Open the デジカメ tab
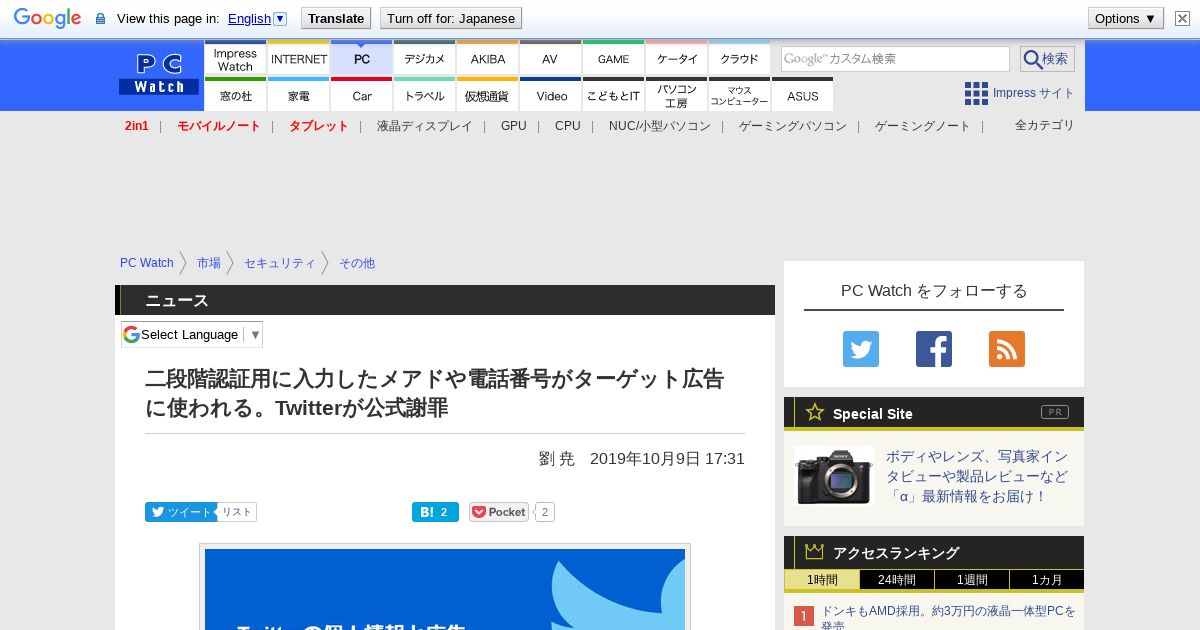This screenshot has height=630, width=1200. (424, 60)
